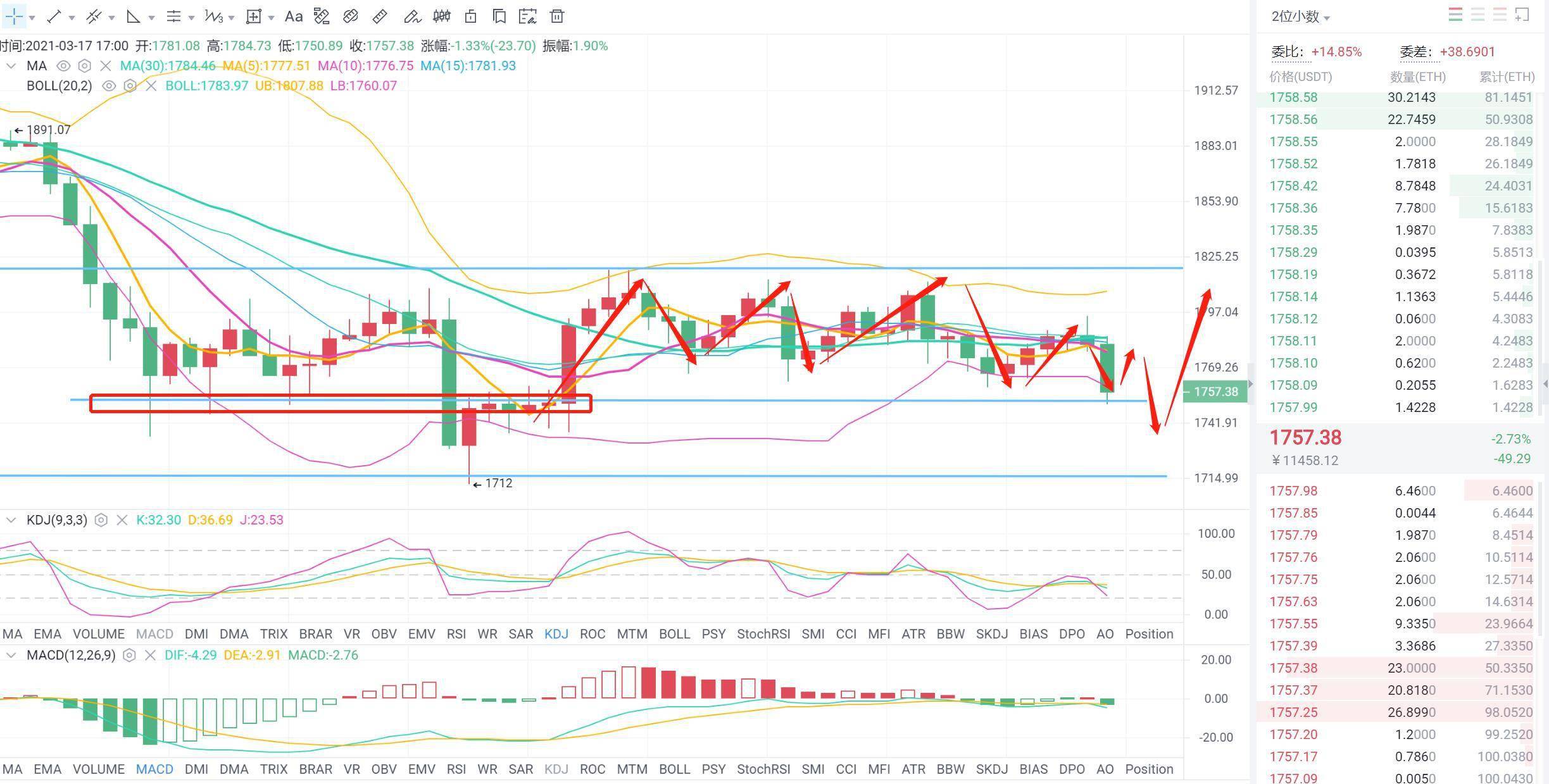The height and width of the screenshot is (784, 1549).
Task: Click the circular measure ruler tool
Action: point(350,16)
